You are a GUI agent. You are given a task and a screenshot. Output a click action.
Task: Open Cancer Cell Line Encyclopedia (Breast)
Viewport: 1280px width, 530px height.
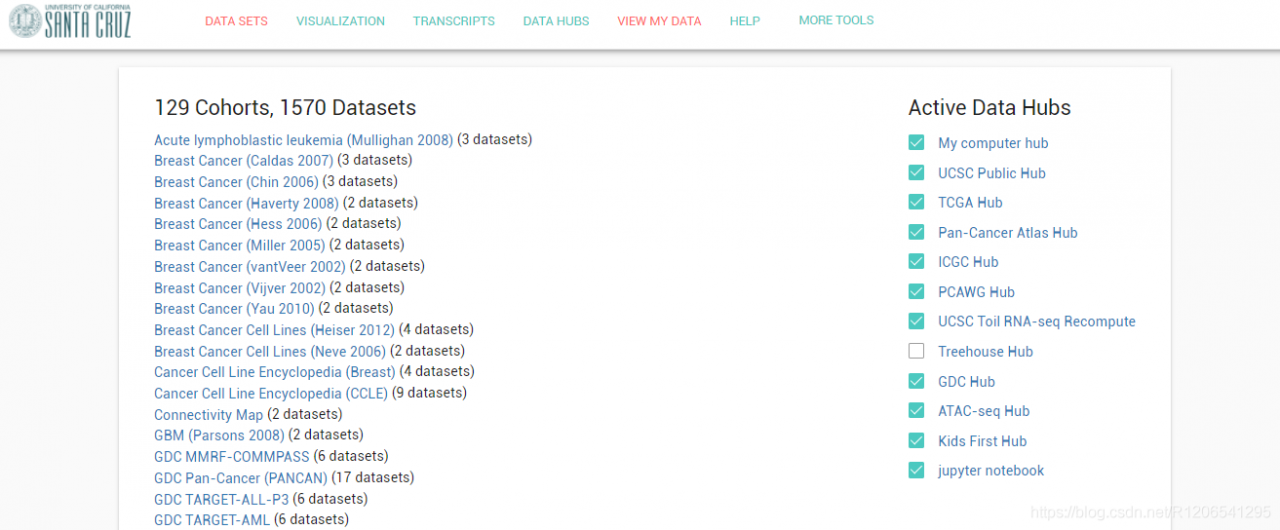[275, 372]
